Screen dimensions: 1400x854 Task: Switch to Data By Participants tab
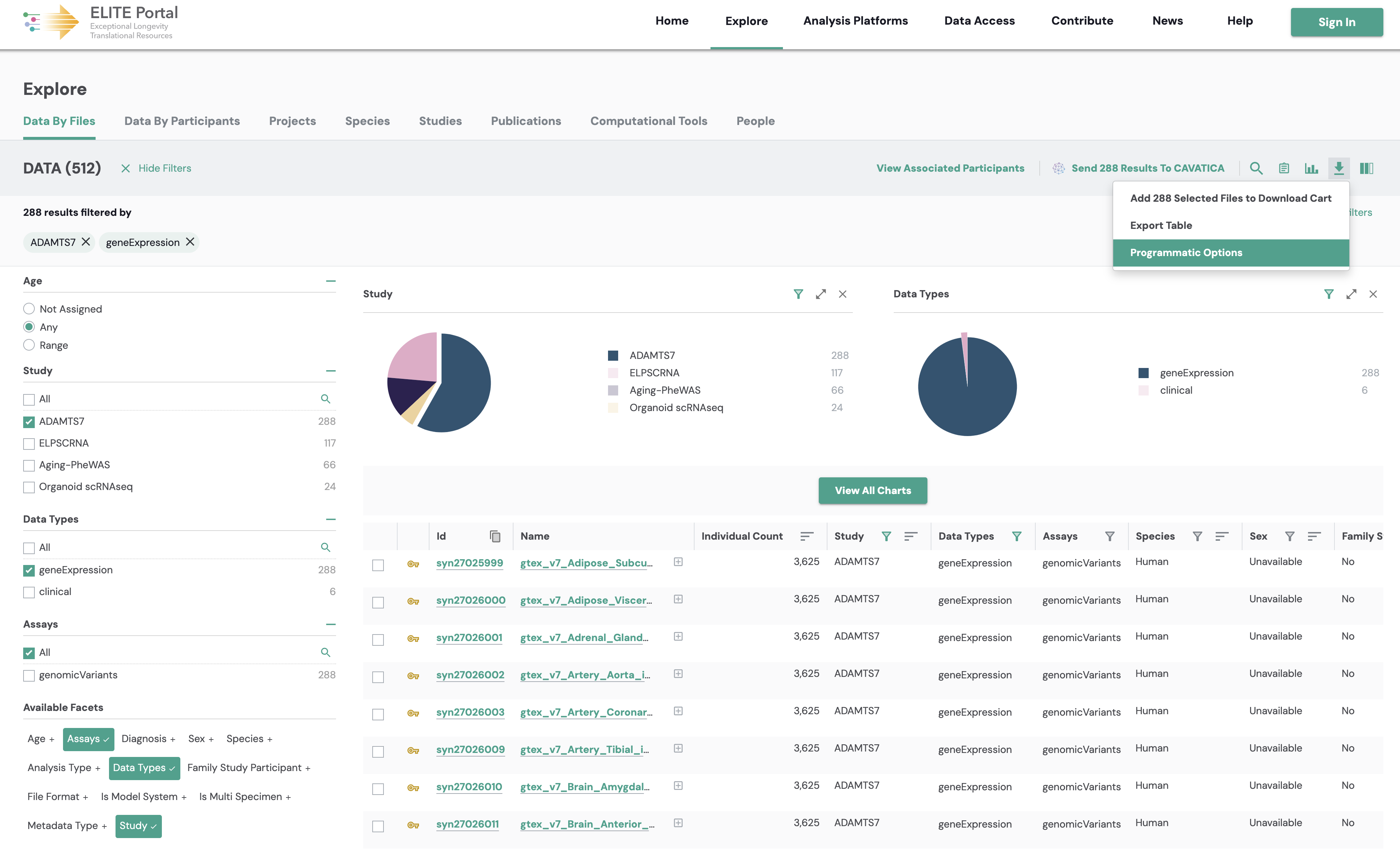[x=182, y=121]
